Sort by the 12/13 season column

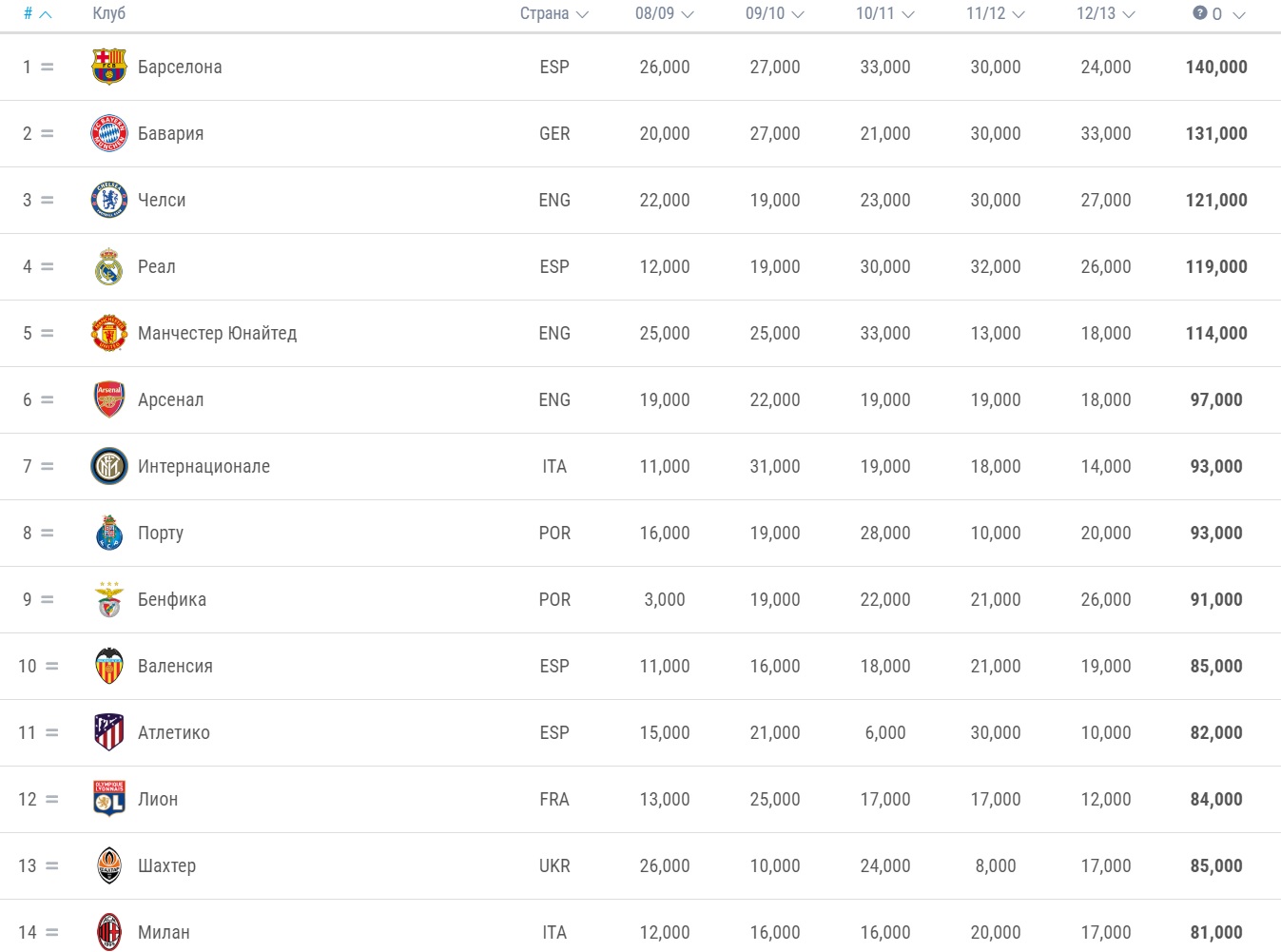point(1106,13)
